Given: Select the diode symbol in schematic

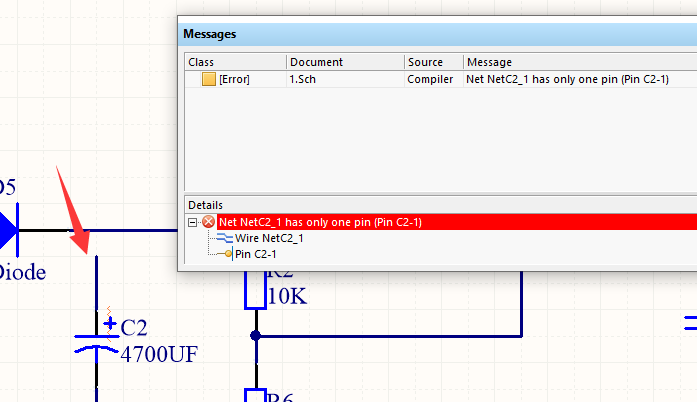Looking at the screenshot, I should (9, 230).
